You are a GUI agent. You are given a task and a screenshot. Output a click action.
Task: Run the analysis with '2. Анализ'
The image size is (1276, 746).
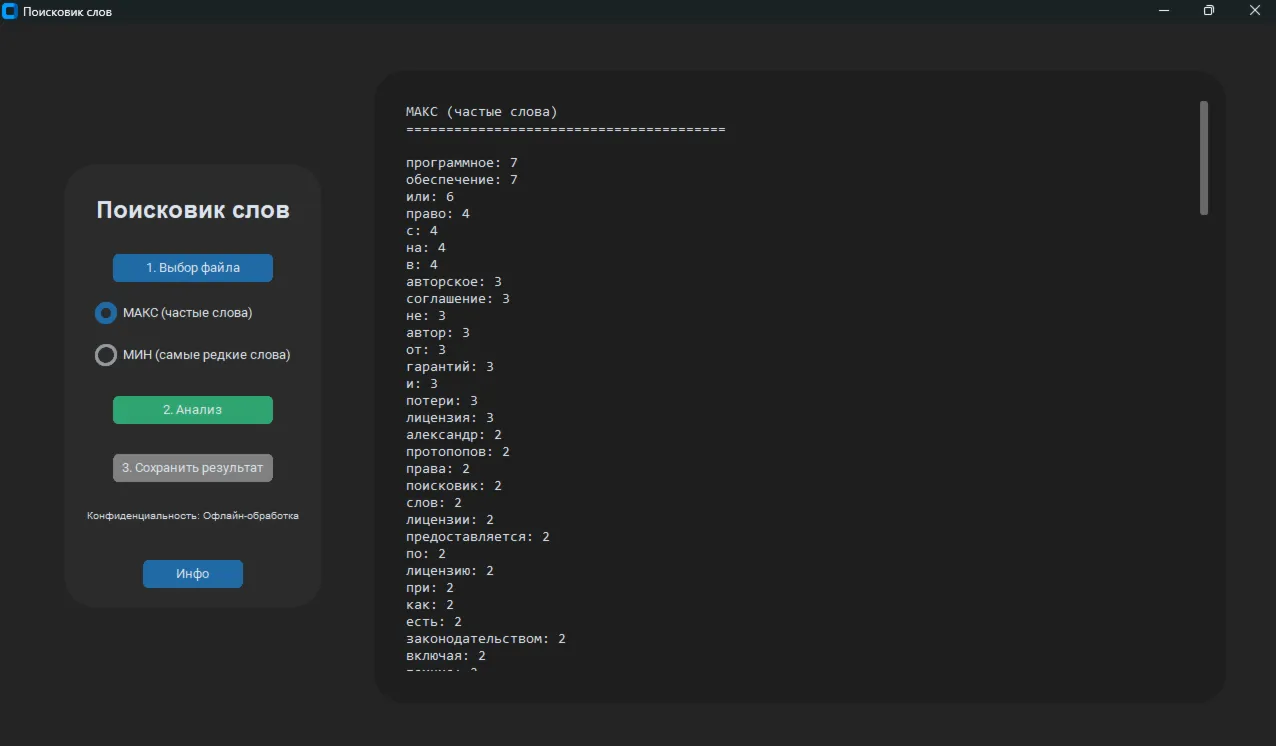[193, 410]
